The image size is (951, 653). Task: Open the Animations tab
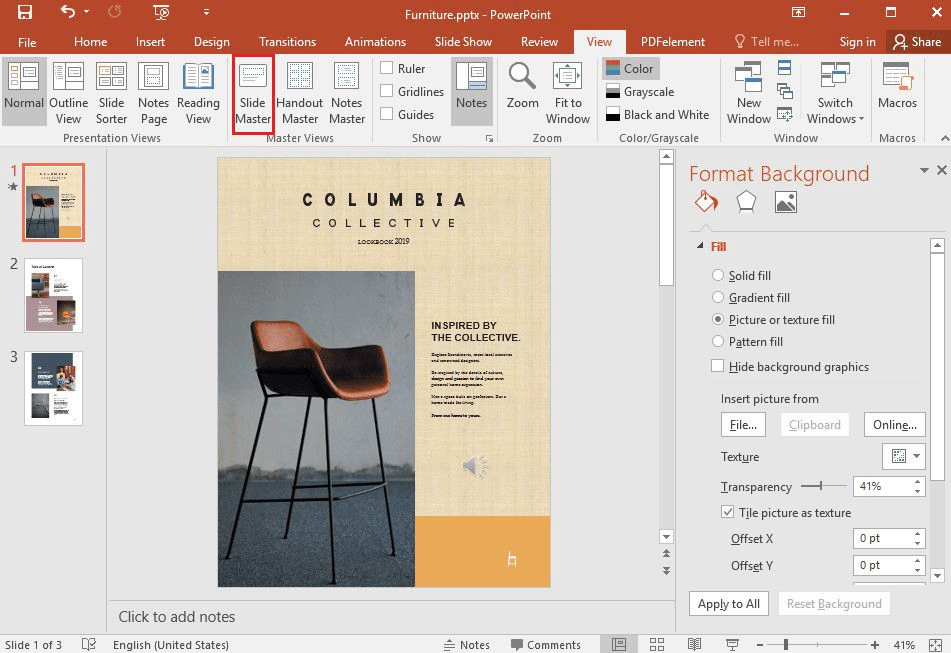pos(375,42)
